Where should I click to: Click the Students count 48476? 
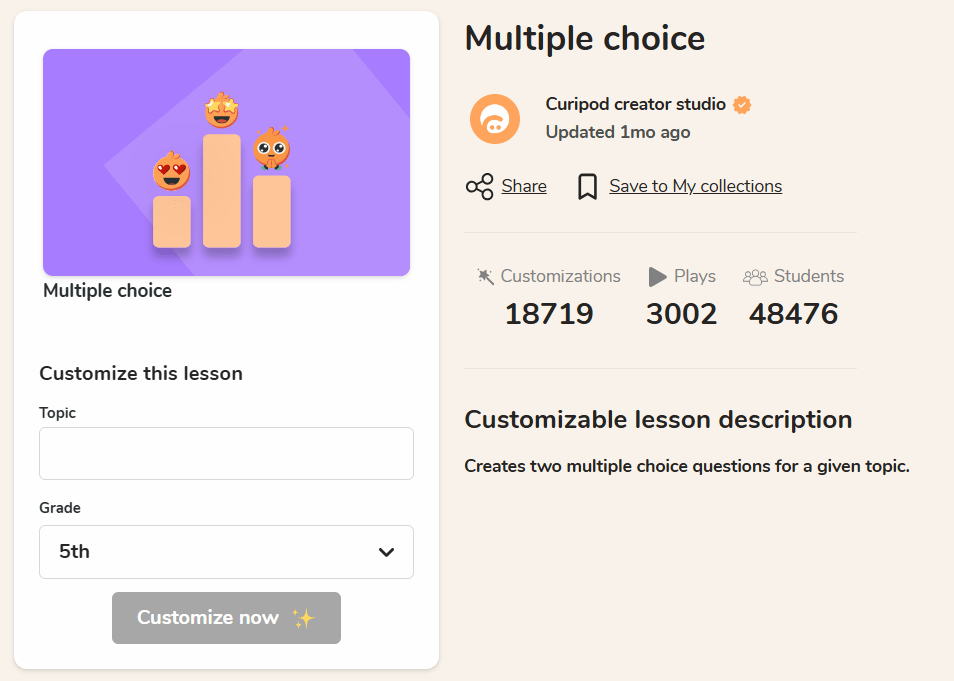[x=793, y=314]
